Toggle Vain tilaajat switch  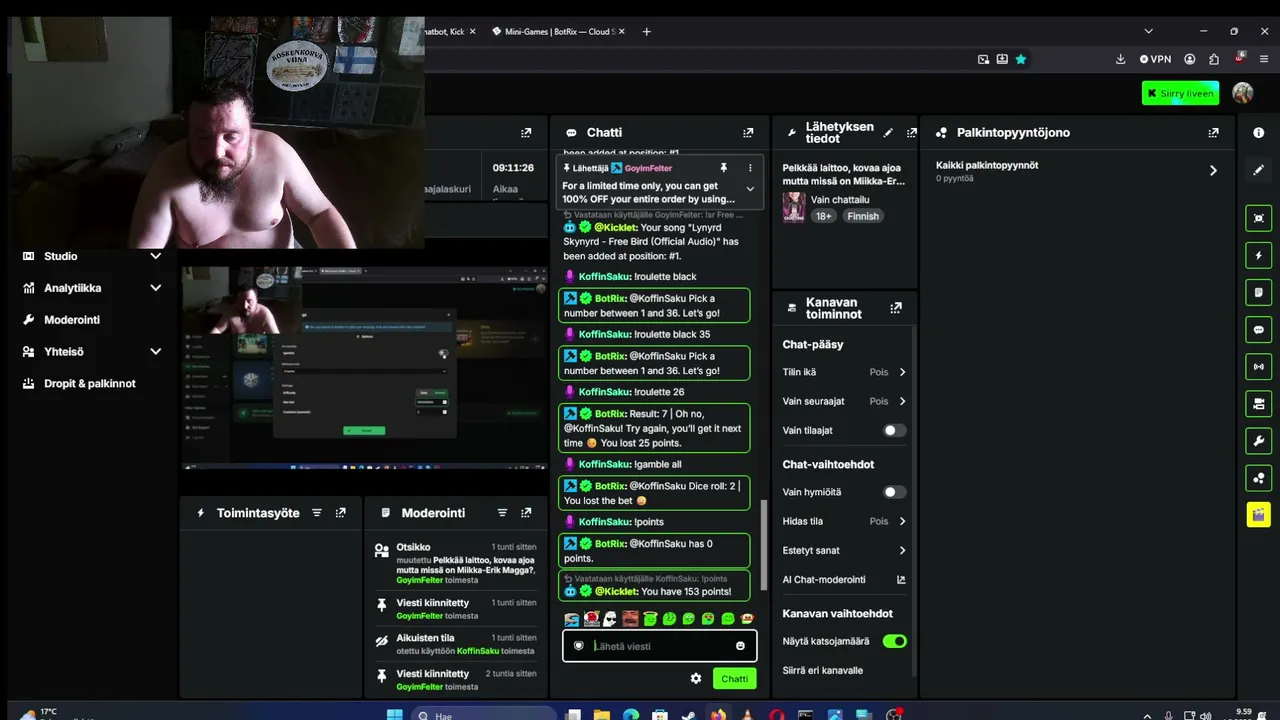coord(895,430)
